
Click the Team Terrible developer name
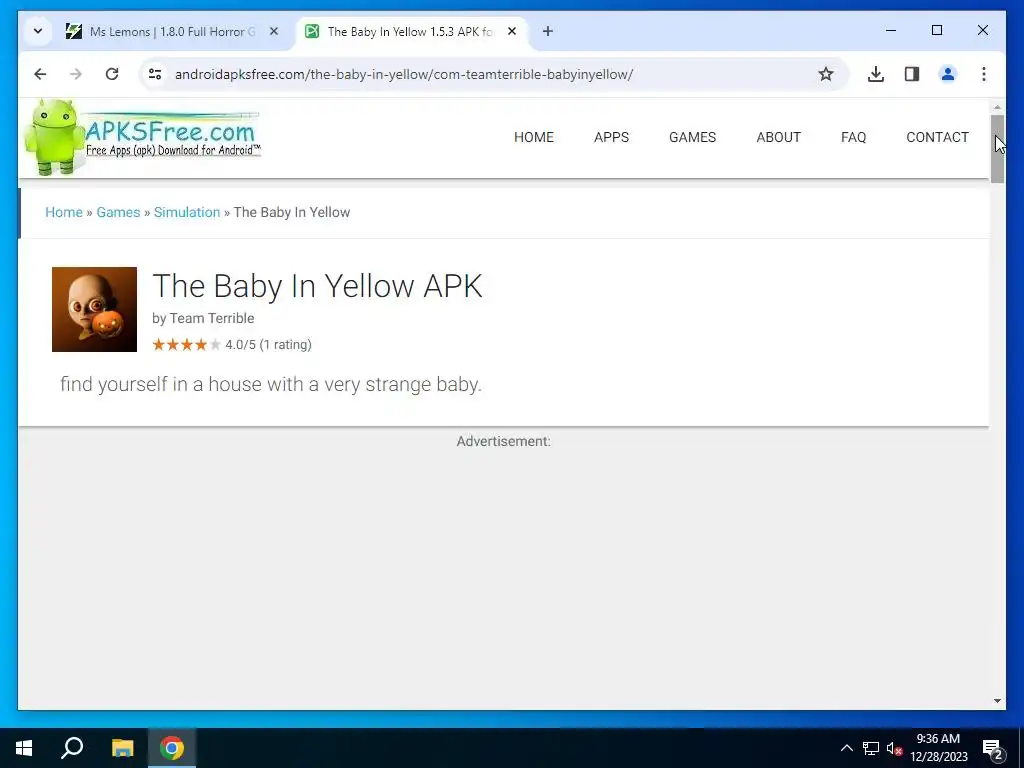tap(212, 318)
